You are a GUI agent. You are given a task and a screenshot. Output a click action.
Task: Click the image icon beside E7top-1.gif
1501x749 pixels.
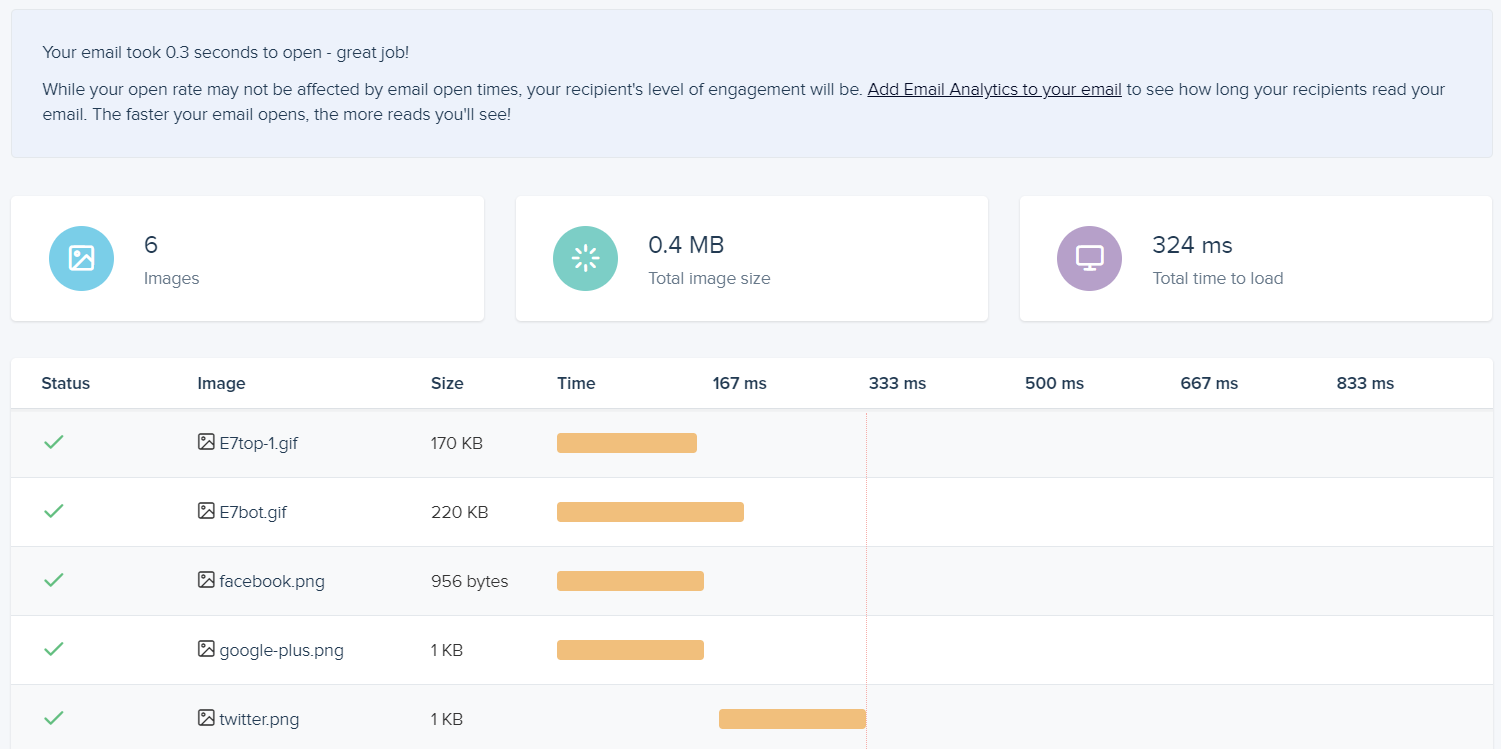[206, 442]
